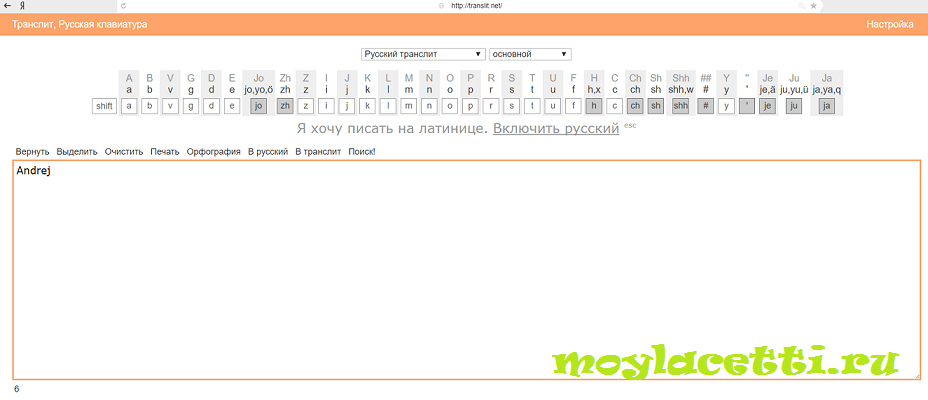This screenshot has height=400, width=928.
Task: Click 'Вернуть' in the editor menu
Action: point(32,152)
